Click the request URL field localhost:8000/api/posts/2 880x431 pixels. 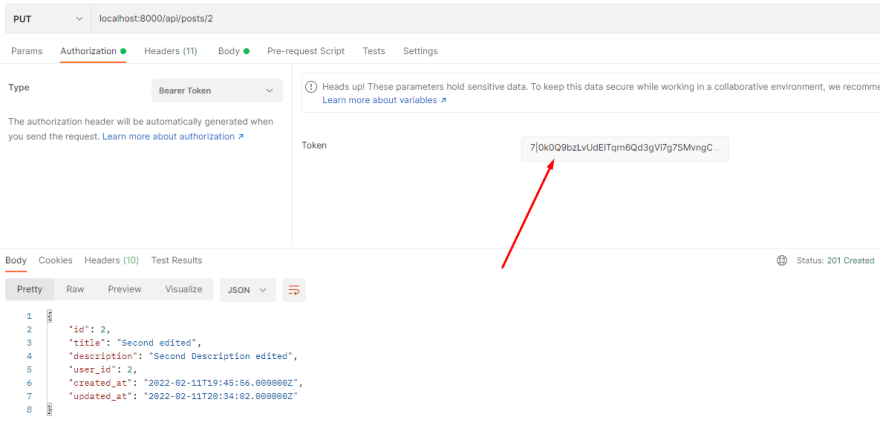[x=485, y=19]
